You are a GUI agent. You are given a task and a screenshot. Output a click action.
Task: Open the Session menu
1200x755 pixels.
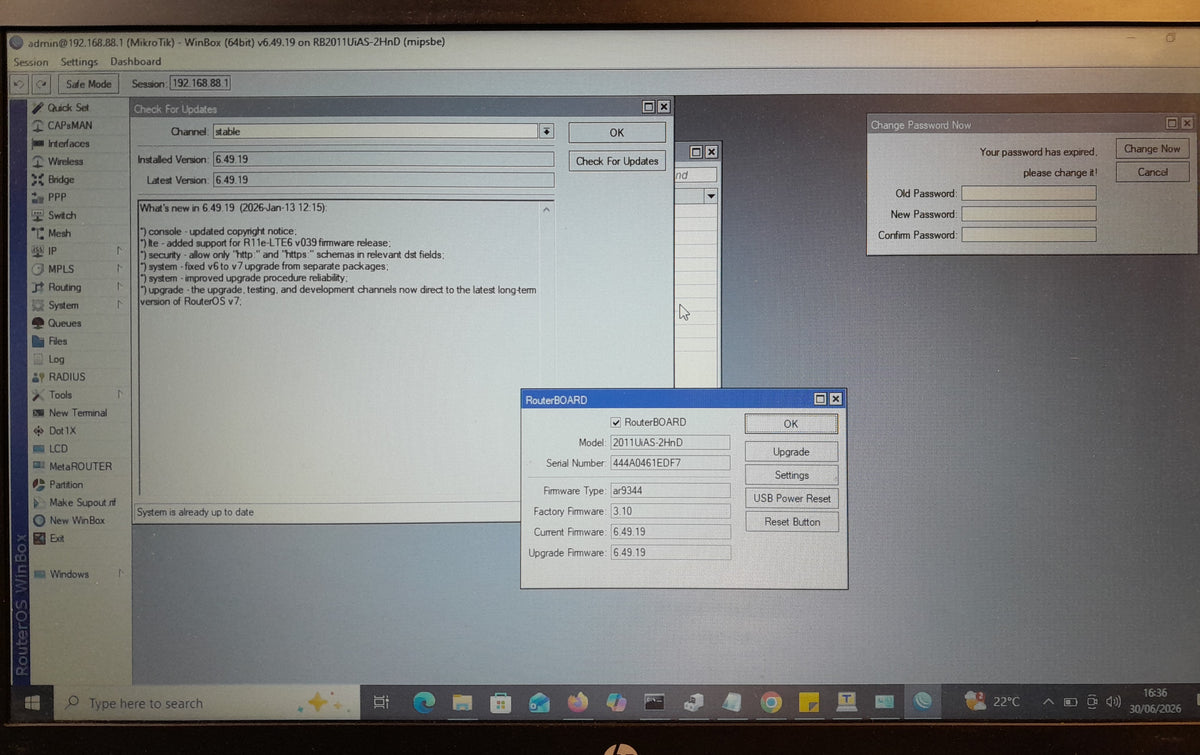31,62
